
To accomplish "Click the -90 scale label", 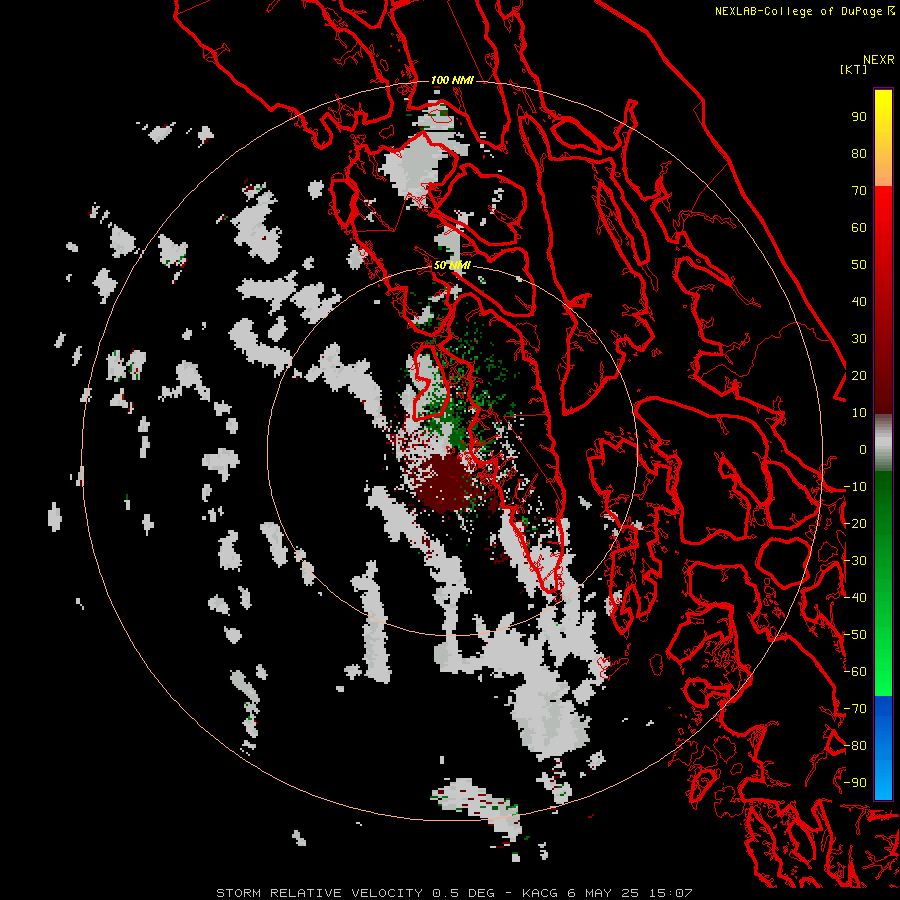I will tap(855, 783).
